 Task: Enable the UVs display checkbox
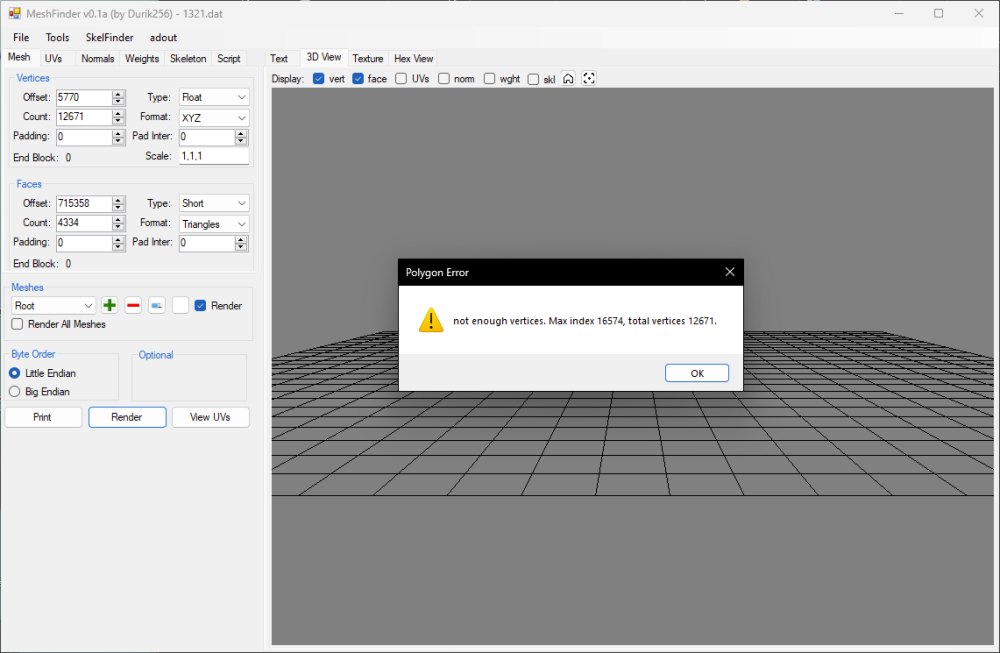(x=401, y=79)
